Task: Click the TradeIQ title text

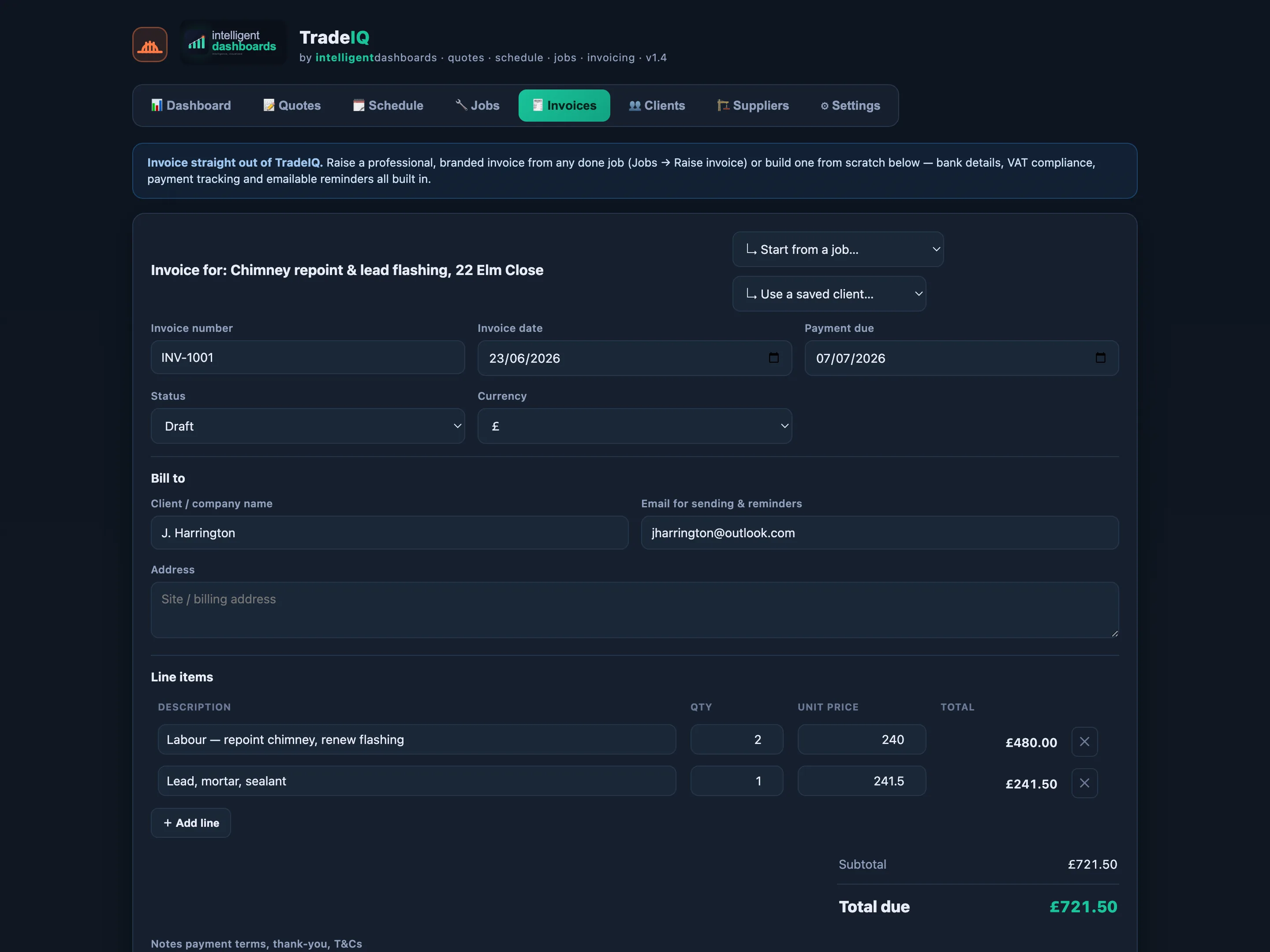Action: 334,37
